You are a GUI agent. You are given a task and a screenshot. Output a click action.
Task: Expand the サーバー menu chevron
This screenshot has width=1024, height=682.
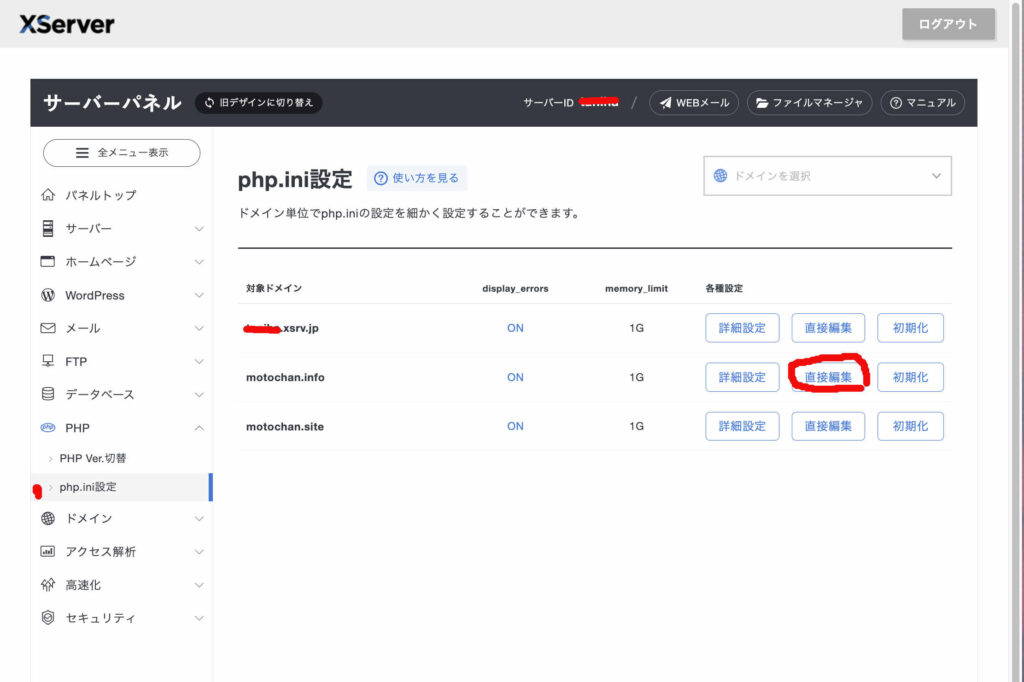(x=199, y=229)
